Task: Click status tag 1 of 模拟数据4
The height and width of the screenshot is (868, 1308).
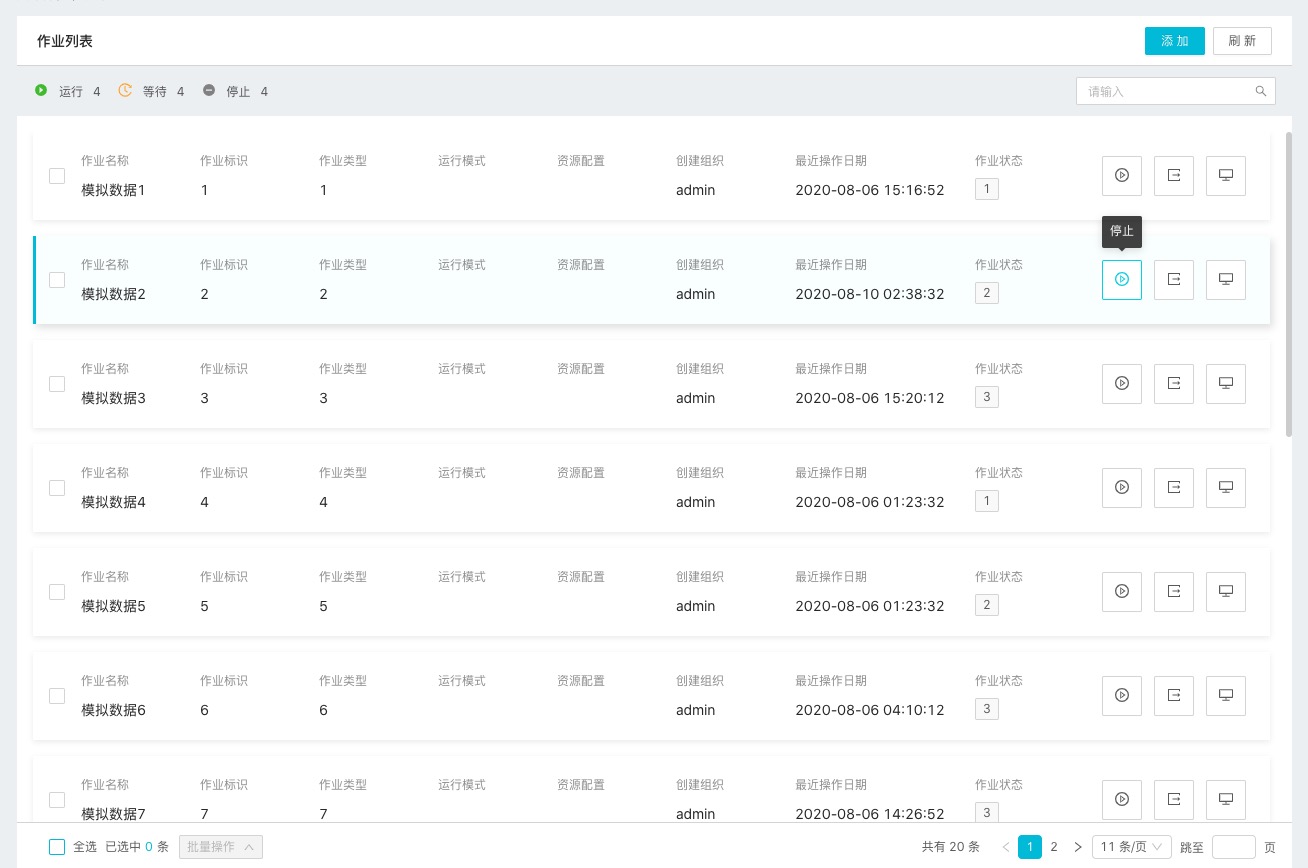Action: [x=987, y=501]
